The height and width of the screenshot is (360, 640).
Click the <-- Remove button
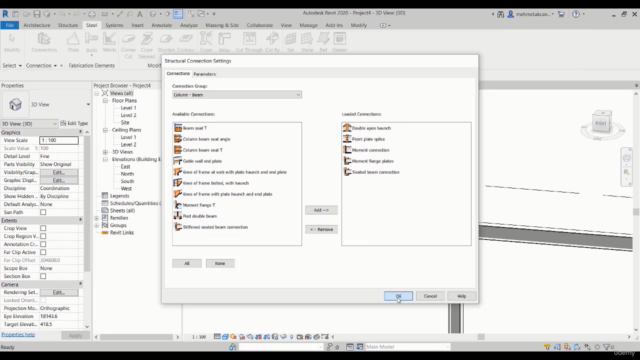click(321, 229)
